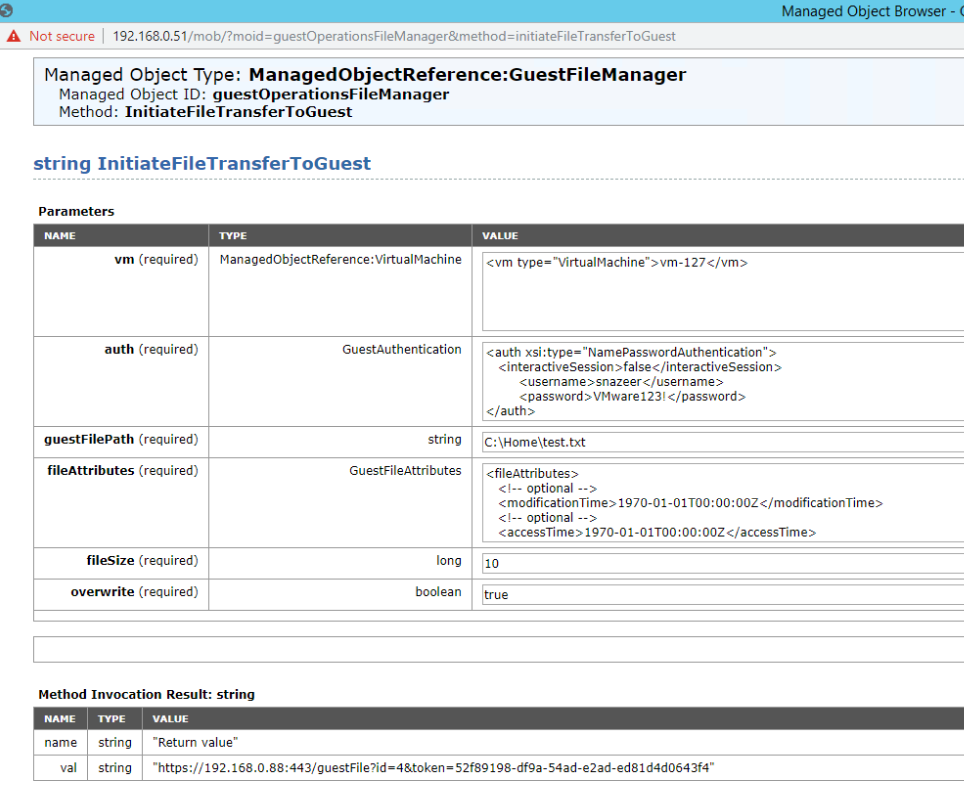Click the ManagedObjectReference:VirtualMachine type cell
The width and height of the screenshot is (964, 788).
click(x=340, y=260)
